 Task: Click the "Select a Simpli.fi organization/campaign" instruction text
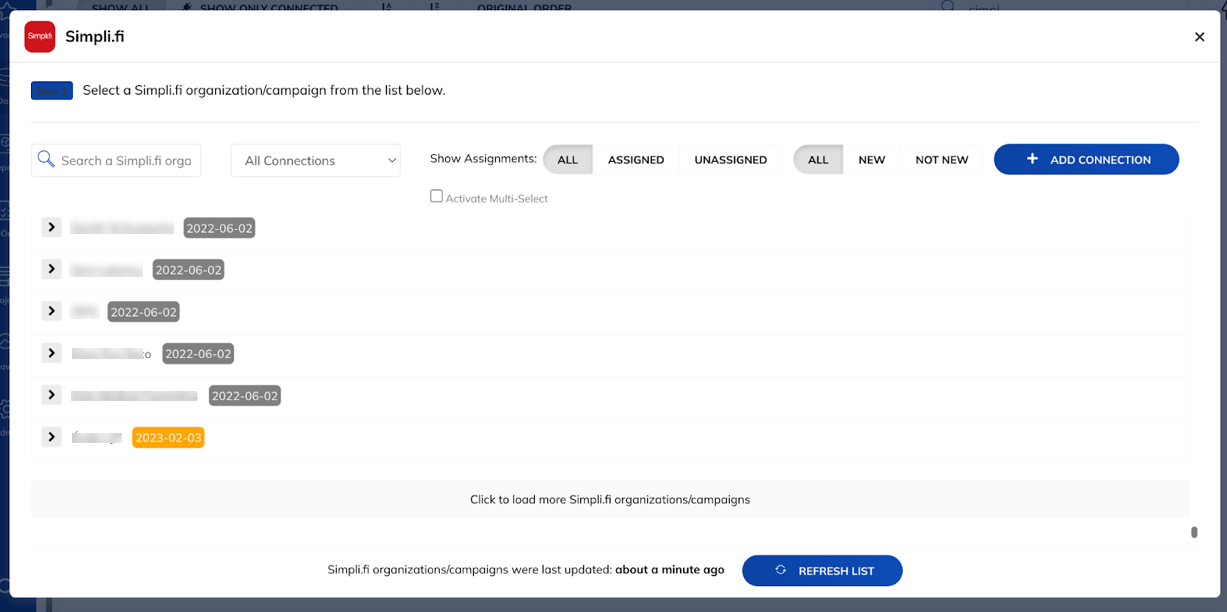[x=264, y=90]
